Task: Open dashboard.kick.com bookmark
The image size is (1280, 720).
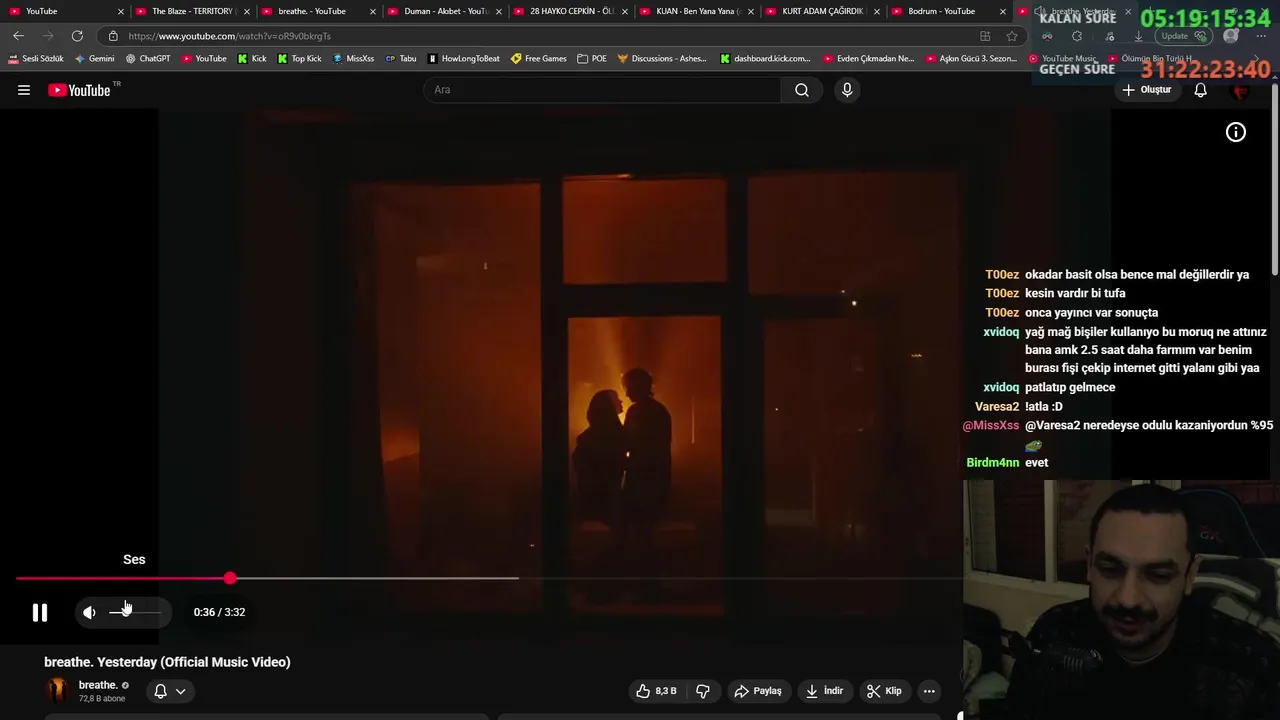Action: click(x=766, y=58)
